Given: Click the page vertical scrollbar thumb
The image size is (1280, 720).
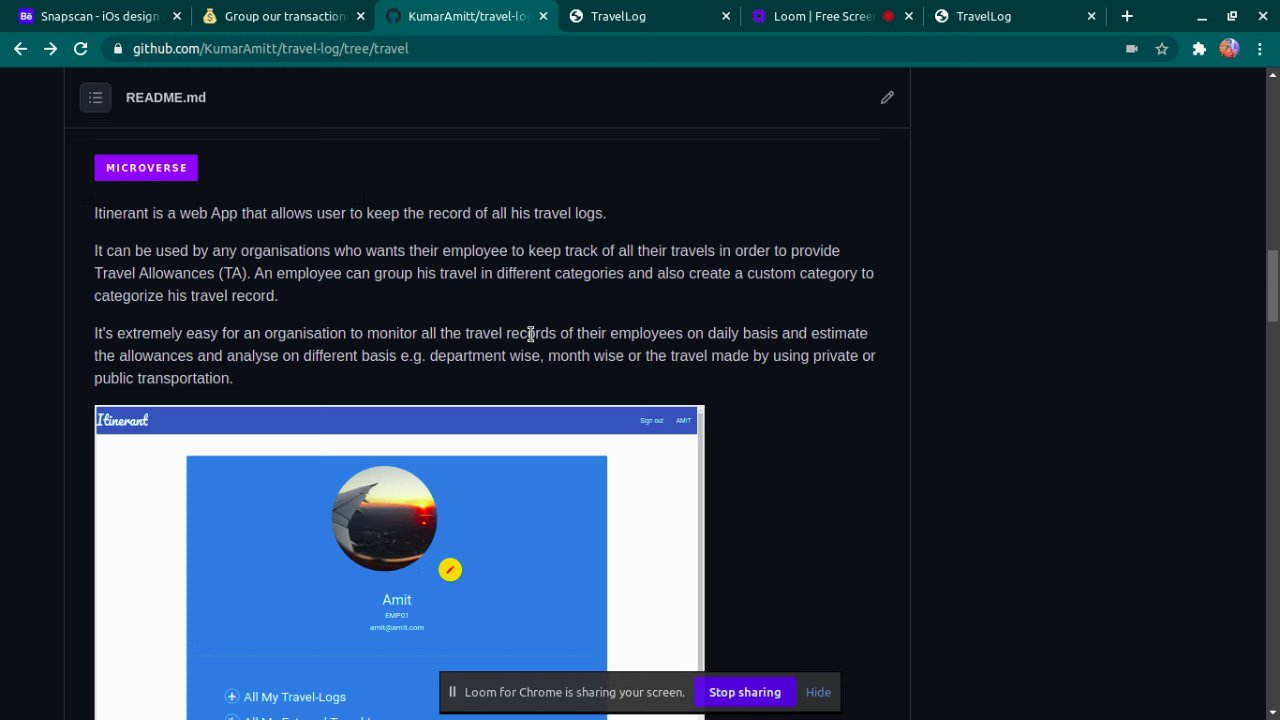Looking at the screenshot, I should [1272, 285].
